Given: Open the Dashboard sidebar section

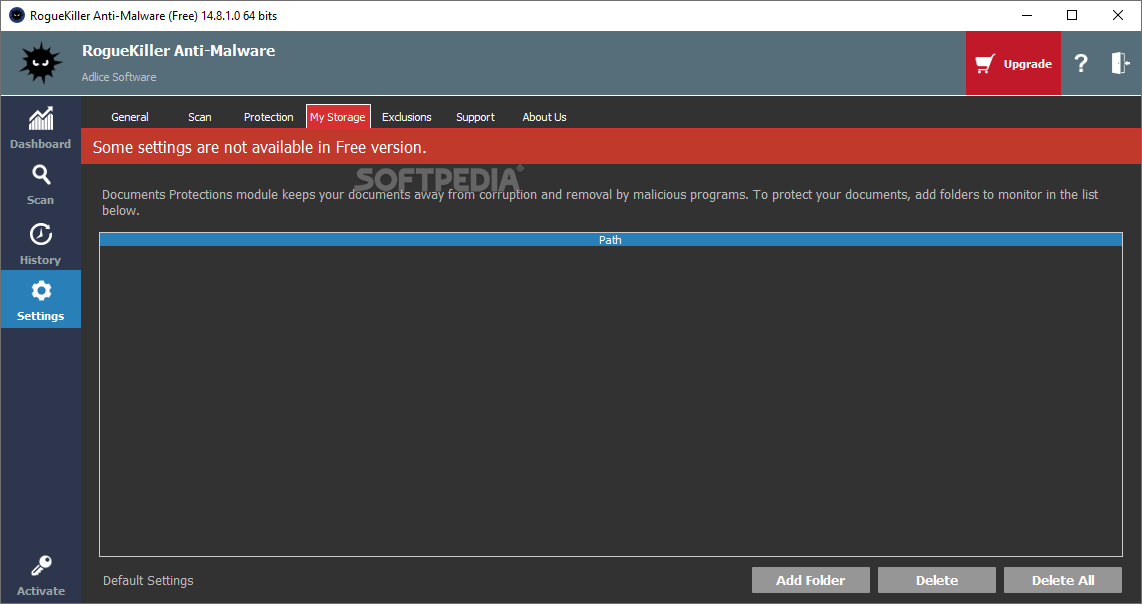Looking at the screenshot, I should click(x=40, y=127).
